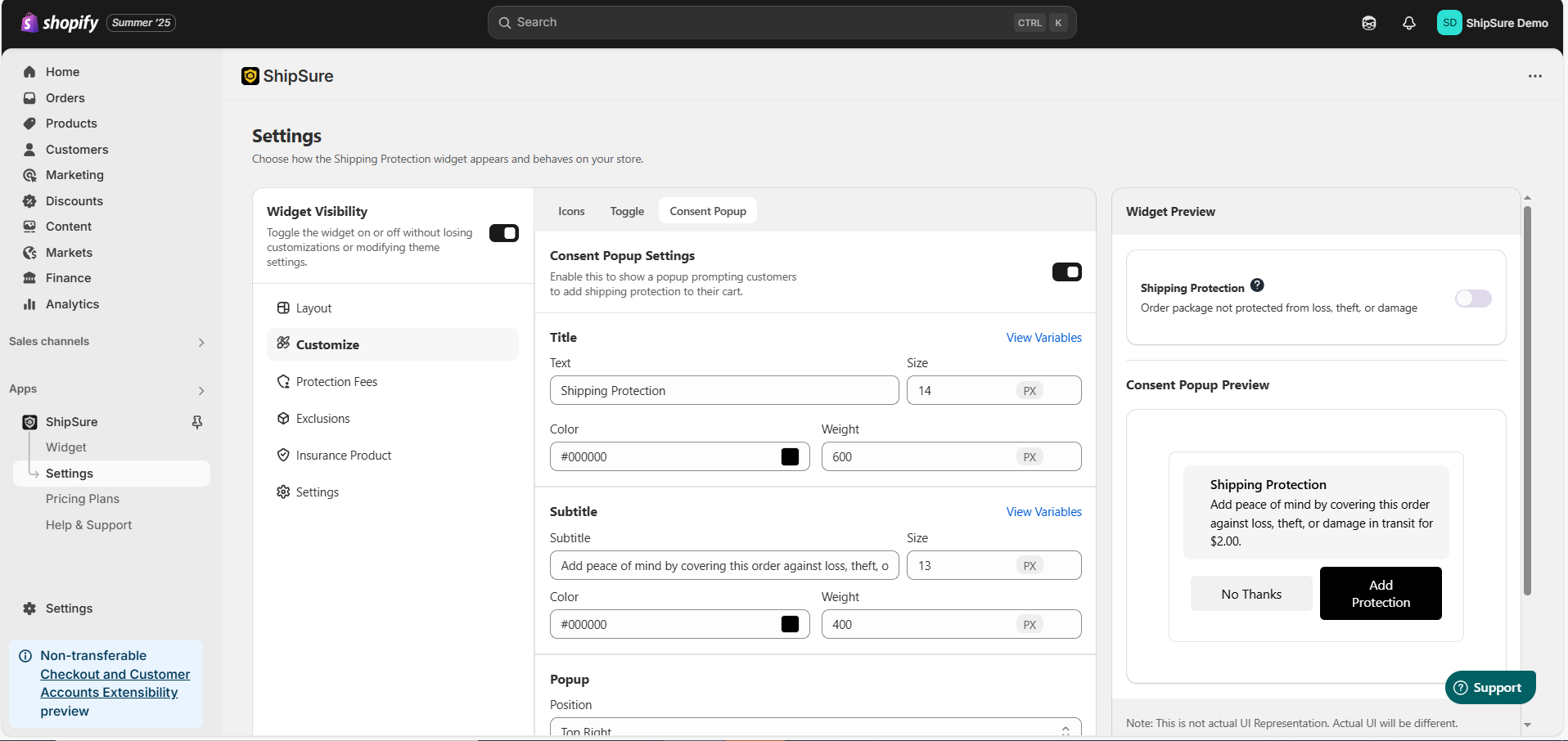The width and height of the screenshot is (1568, 741).
Task: Open the Subtitle color swatch picker
Action: [790, 624]
